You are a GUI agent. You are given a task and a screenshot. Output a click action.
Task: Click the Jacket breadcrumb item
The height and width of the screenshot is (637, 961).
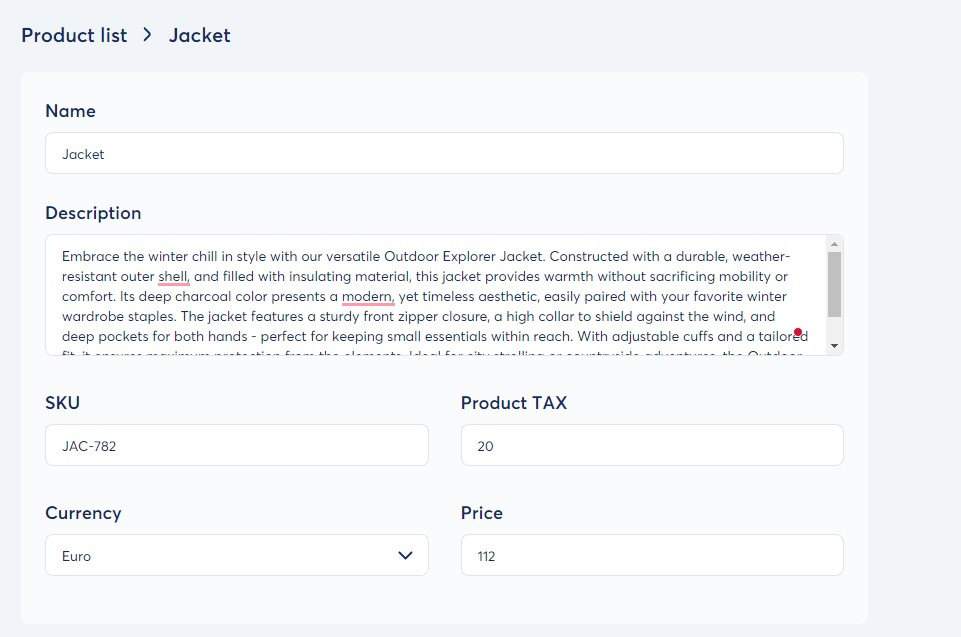(x=200, y=35)
